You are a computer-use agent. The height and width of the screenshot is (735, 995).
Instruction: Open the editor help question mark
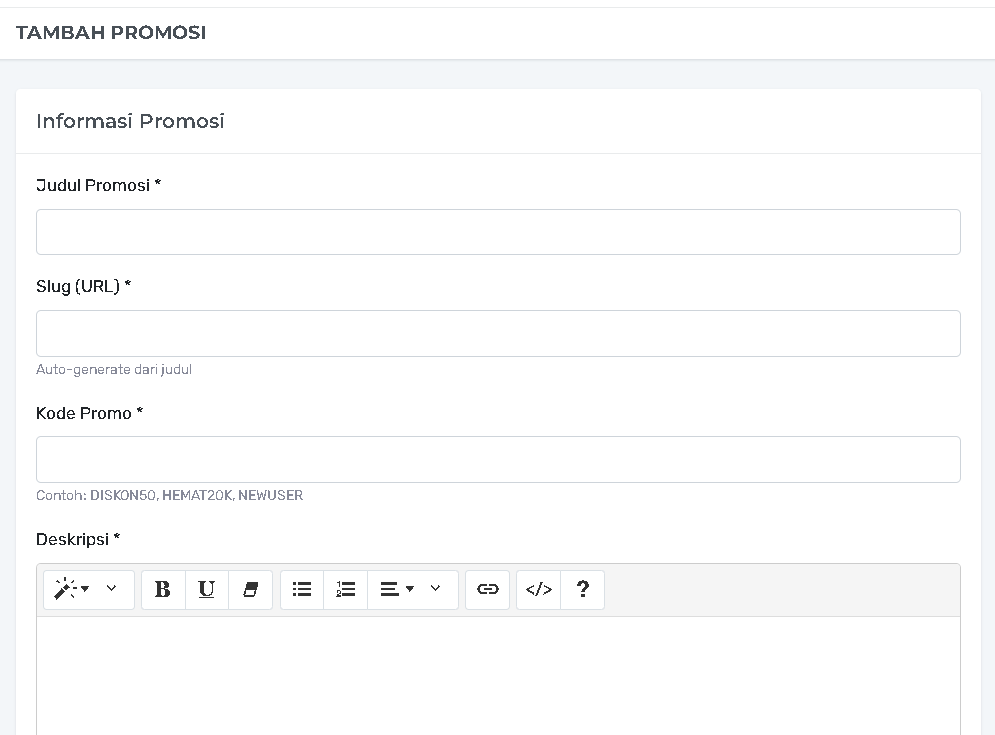(583, 590)
